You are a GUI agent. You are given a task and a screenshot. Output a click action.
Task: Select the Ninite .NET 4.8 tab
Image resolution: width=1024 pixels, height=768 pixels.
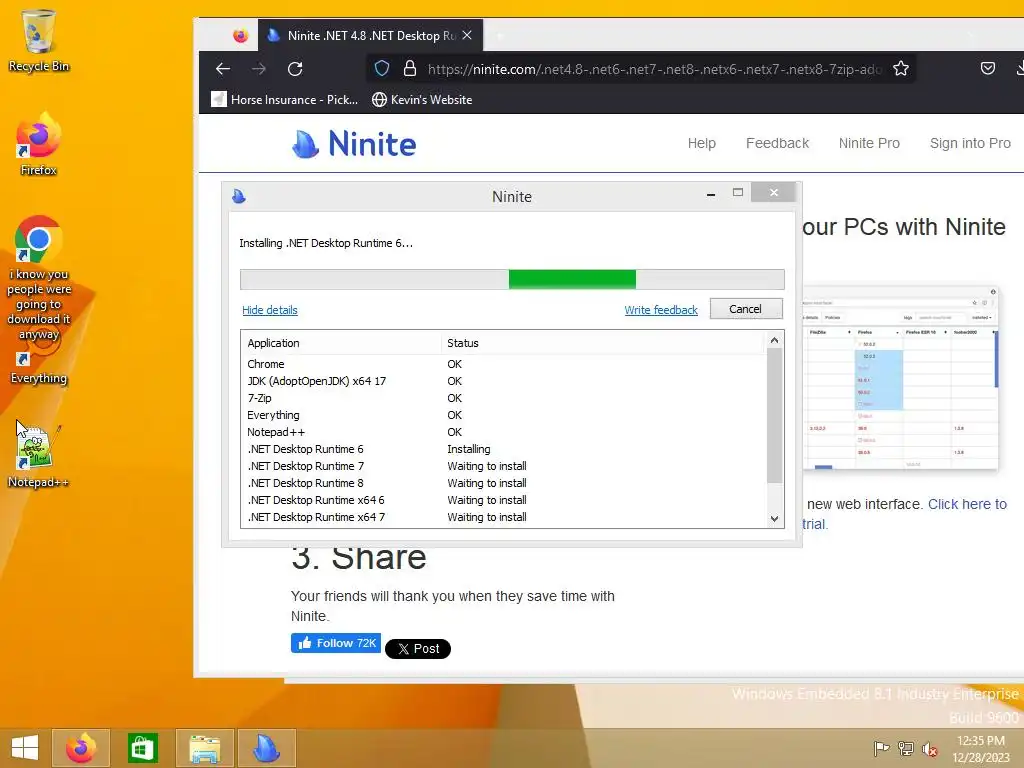tap(370, 35)
